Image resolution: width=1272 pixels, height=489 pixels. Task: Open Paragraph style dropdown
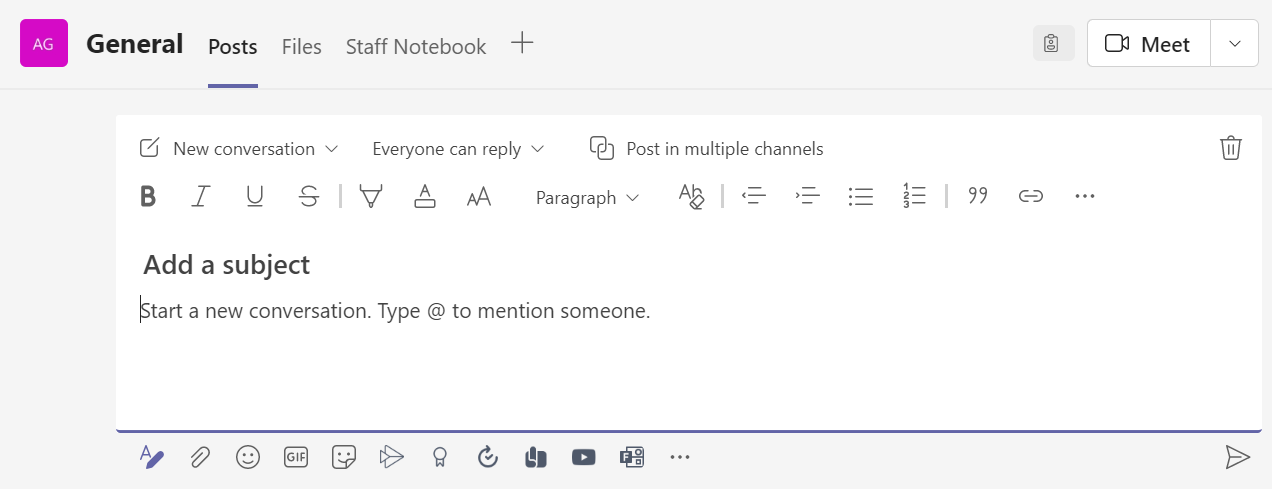(587, 198)
